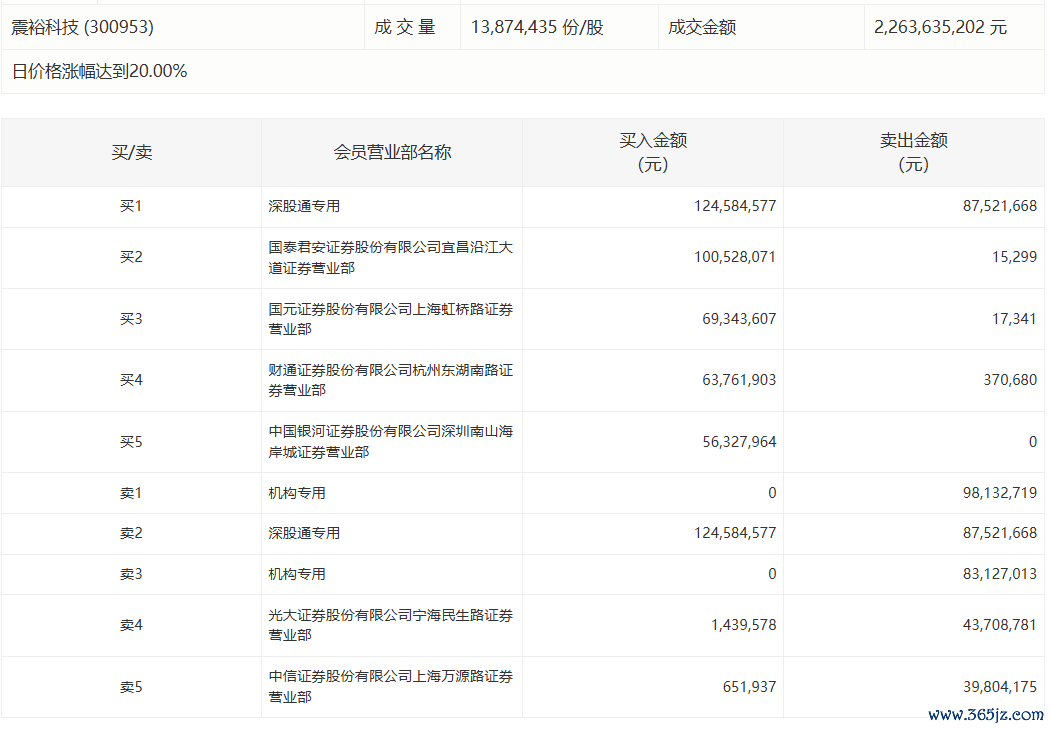The height and width of the screenshot is (730, 1051).
Task: Select sell amount 43,708,781
Action: tap(1000, 625)
